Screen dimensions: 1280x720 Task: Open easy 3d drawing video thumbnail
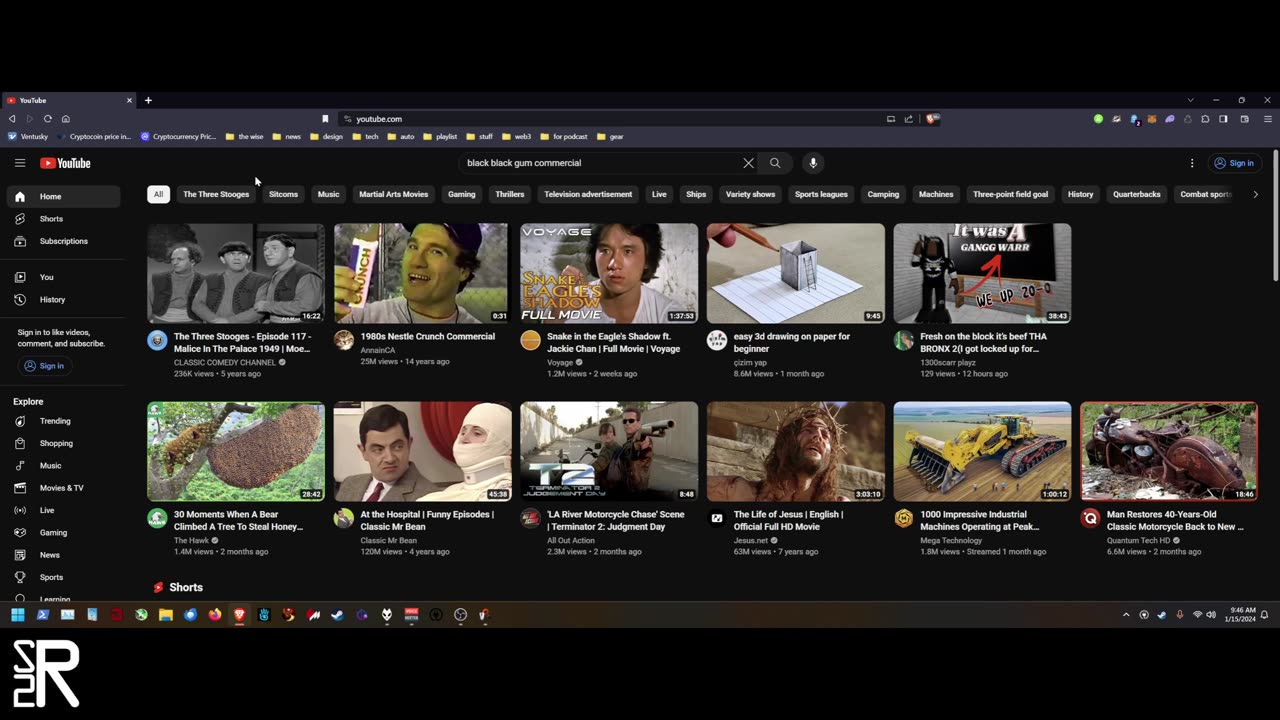tap(796, 273)
